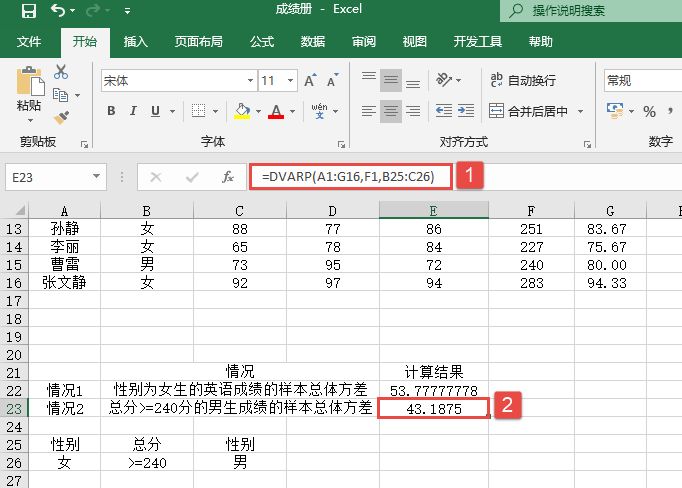Click the yellow Fill Color swatch
The image size is (682, 488).
[241, 111]
